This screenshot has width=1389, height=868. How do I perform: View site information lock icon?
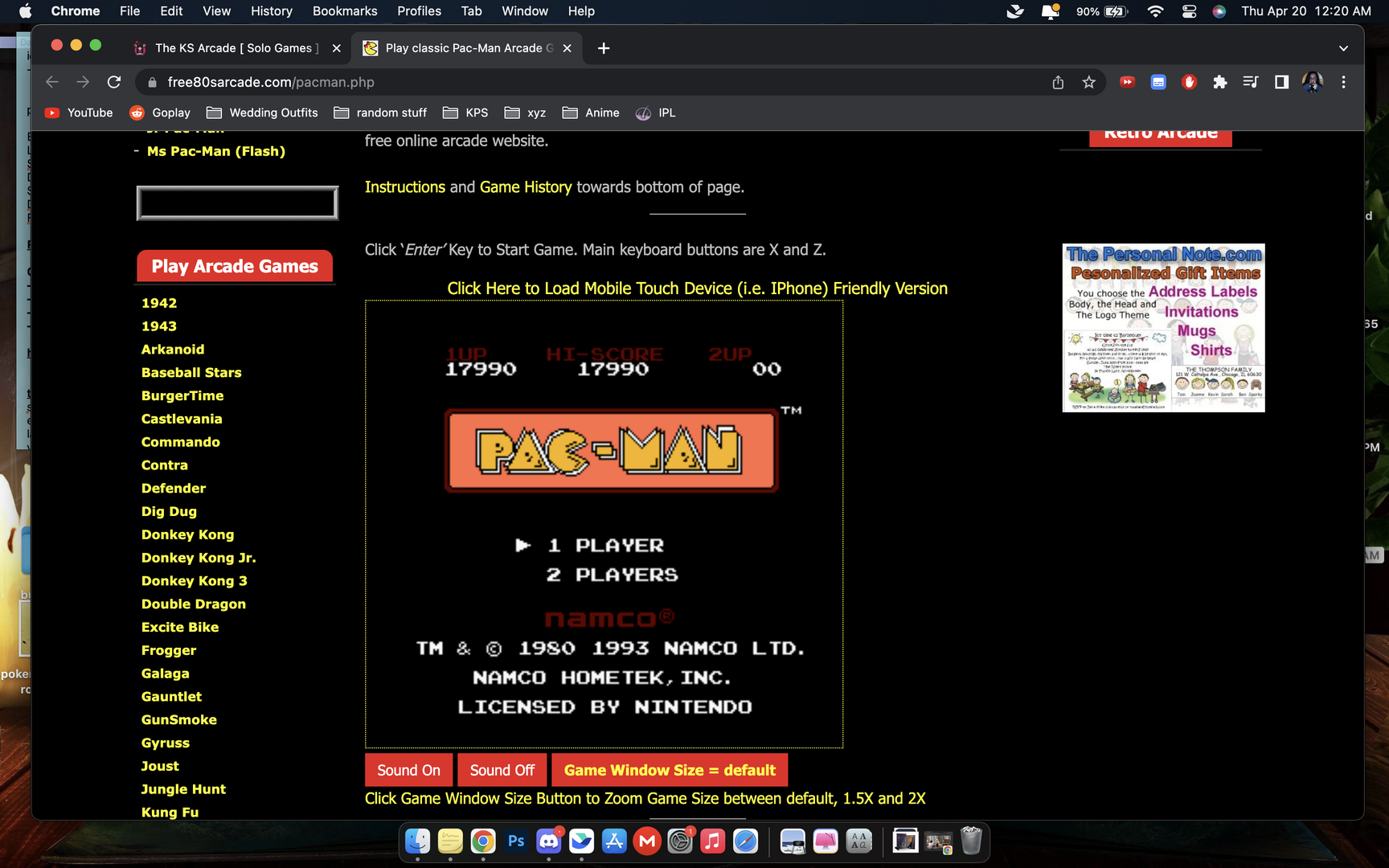pyautogui.click(x=152, y=82)
